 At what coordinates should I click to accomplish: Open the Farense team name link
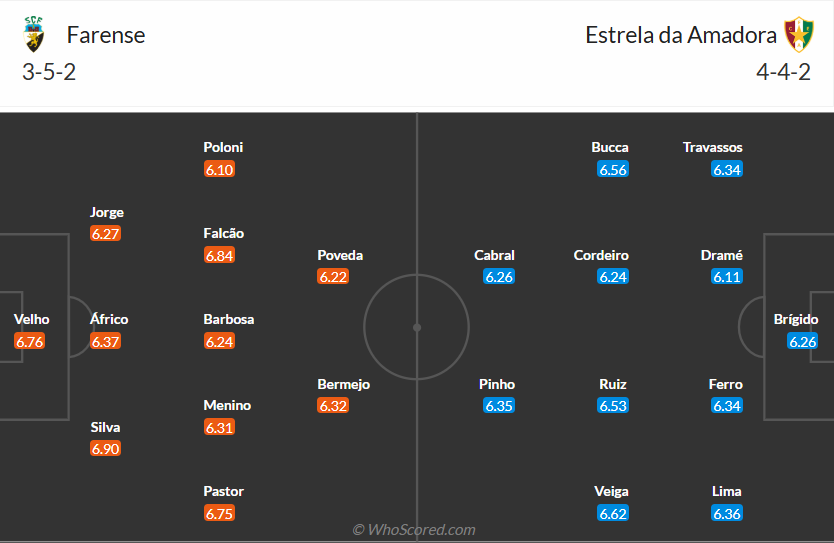106,35
